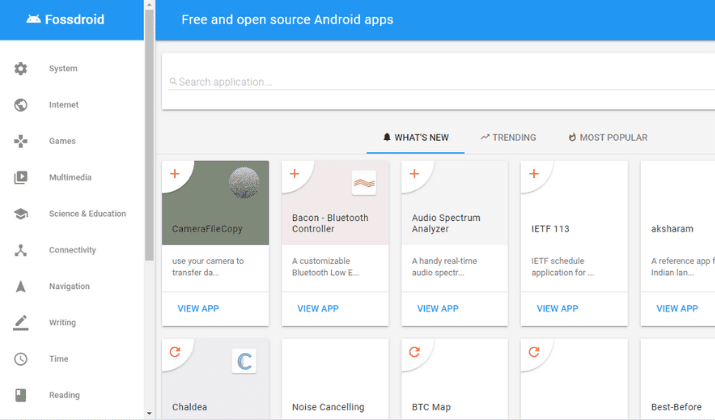The height and width of the screenshot is (420, 715).
Task: Open the CameraFileCopy card title
Action: [x=207, y=229]
